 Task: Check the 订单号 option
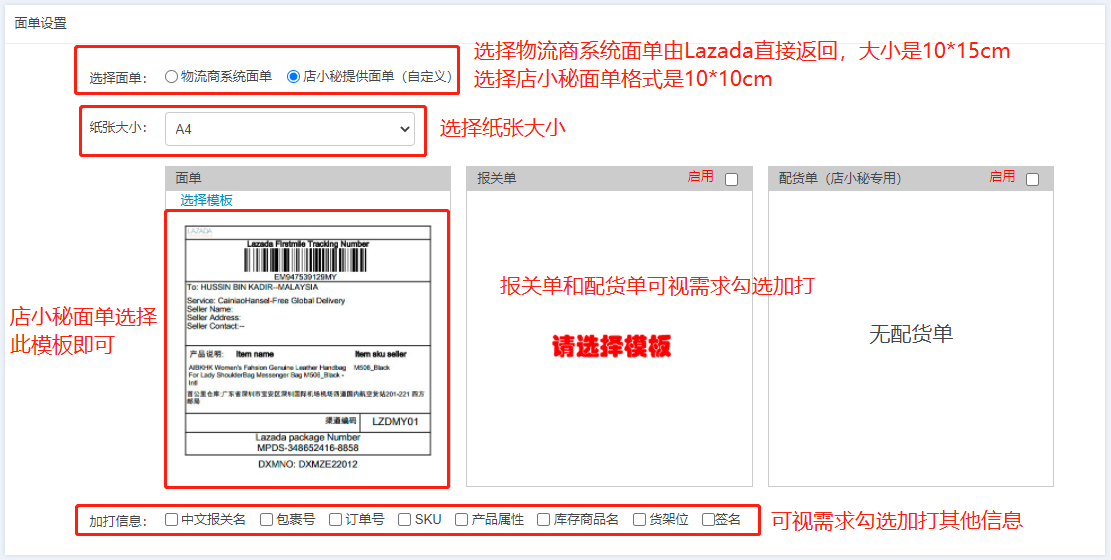pos(336,520)
